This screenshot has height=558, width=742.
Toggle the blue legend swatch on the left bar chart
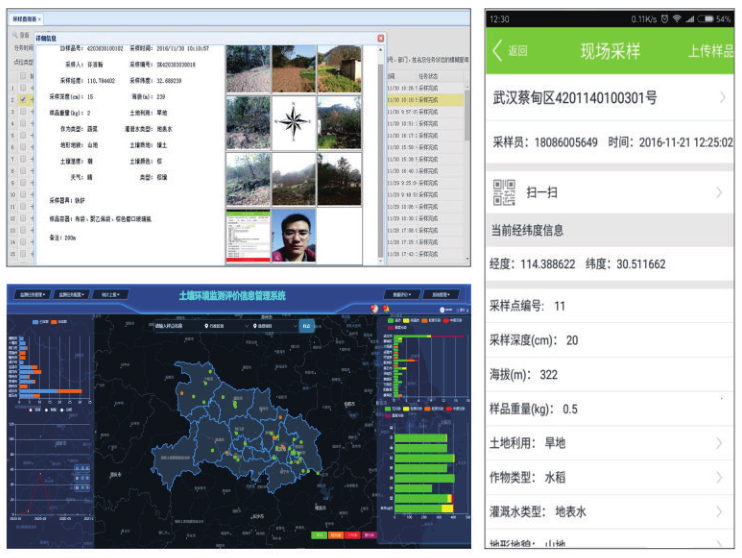tap(35, 322)
